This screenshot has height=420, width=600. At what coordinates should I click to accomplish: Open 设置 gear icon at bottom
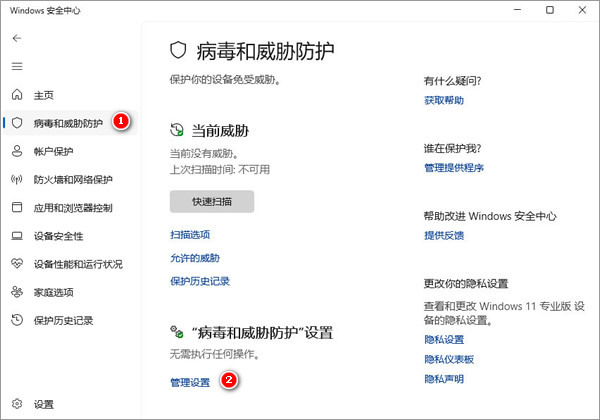click(16, 405)
